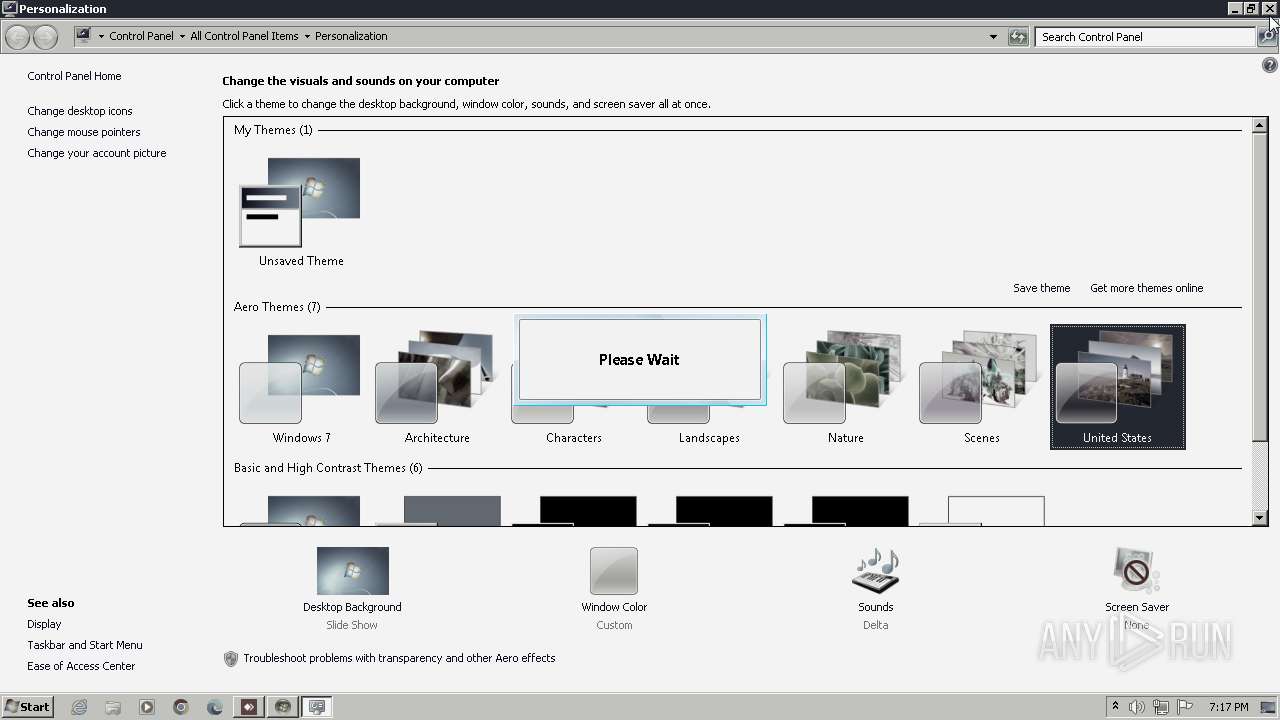The width and height of the screenshot is (1280, 720).
Task: Expand the Control Panel breadcrumb dropdown arrow
Action: [x=181, y=37]
